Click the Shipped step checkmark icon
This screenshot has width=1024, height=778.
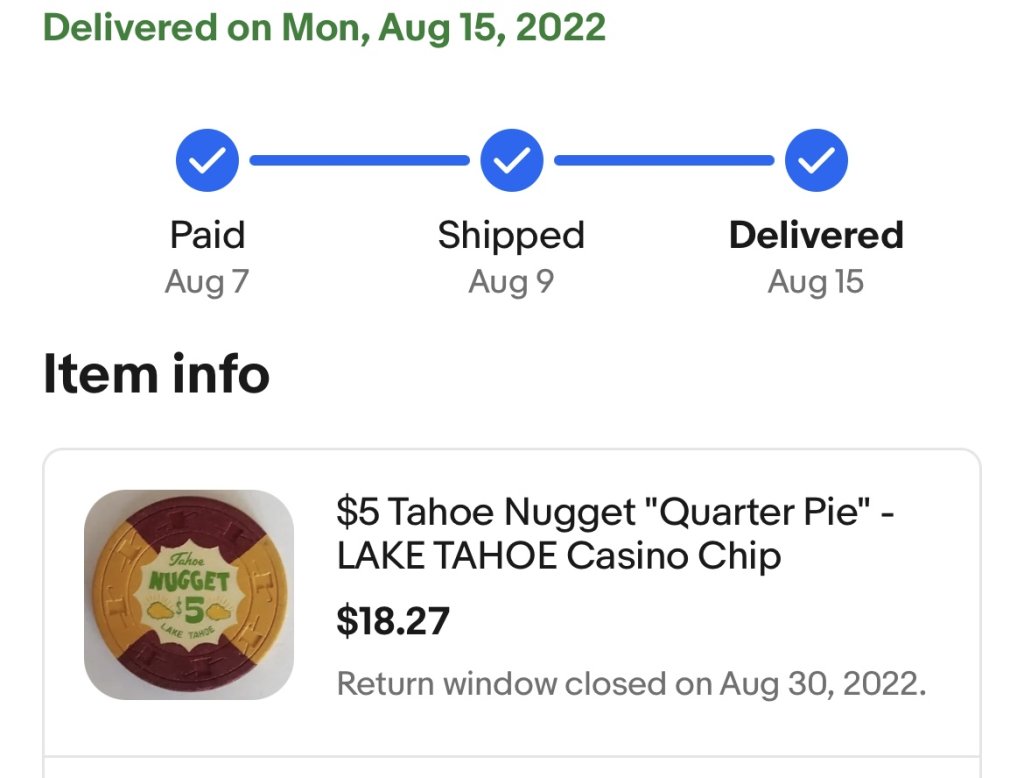click(x=511, y=160)
